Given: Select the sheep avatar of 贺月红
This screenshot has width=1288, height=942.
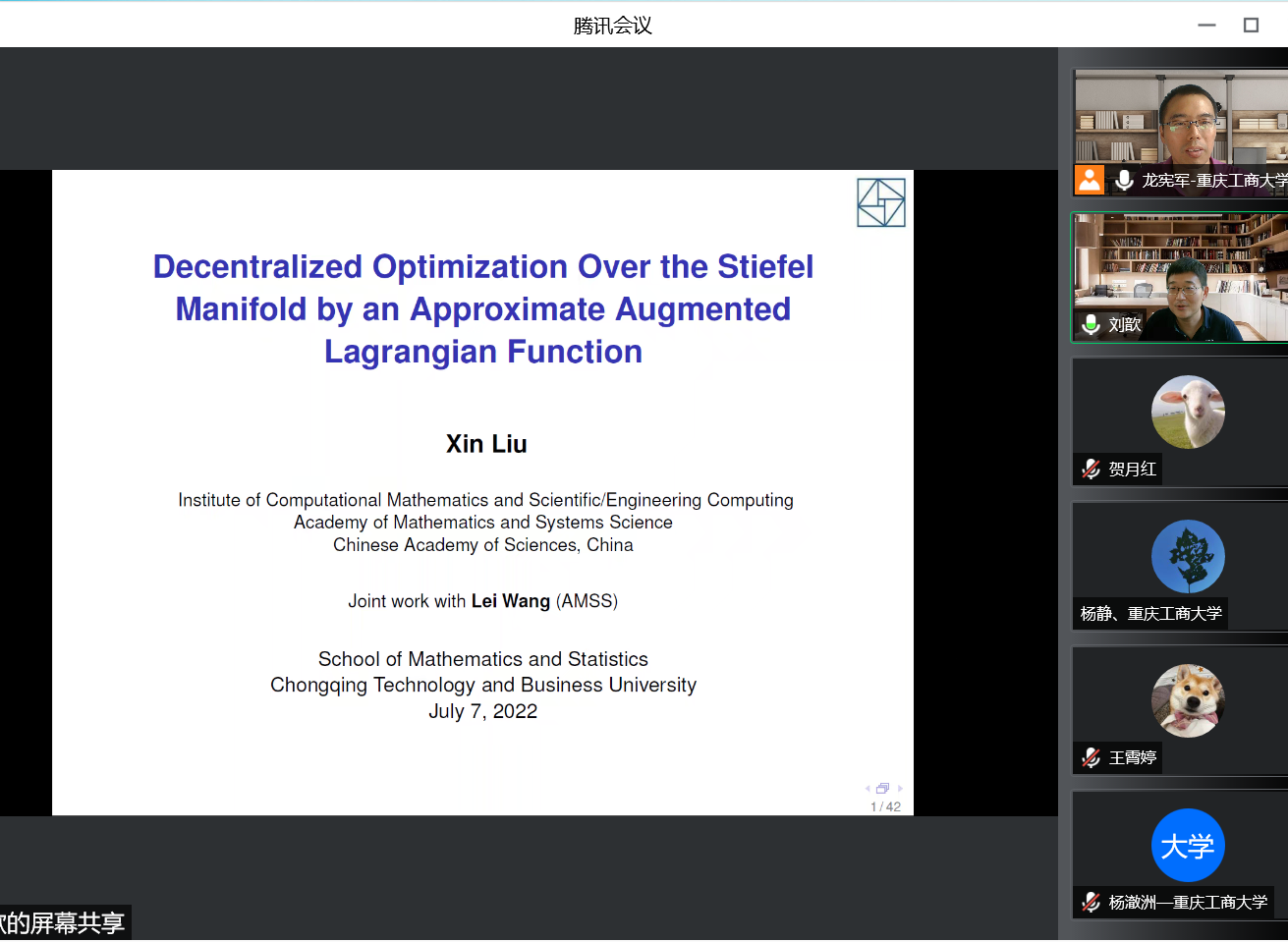Looking at the screenshot, I should (1188, 412).
